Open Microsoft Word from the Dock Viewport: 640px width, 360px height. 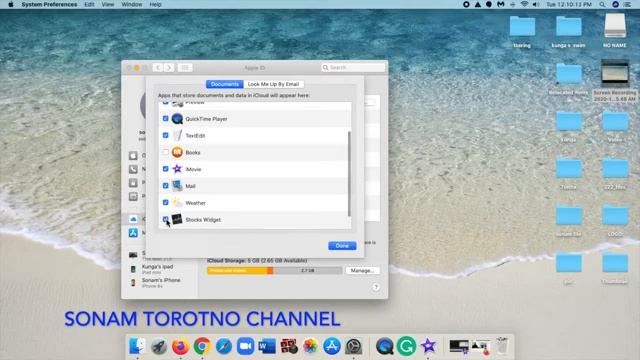[267, 346]
